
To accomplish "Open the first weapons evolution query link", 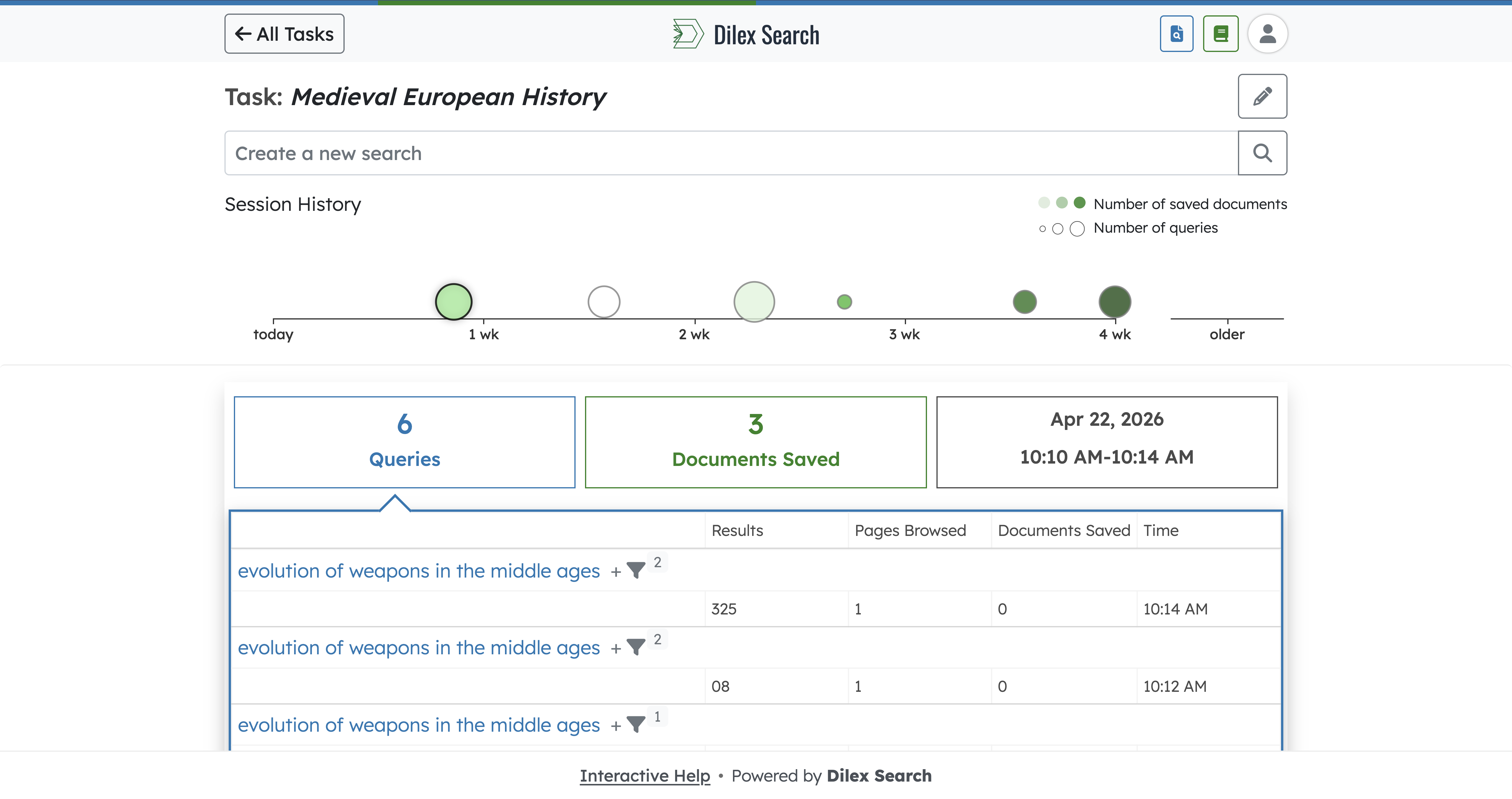I will 418,571.
